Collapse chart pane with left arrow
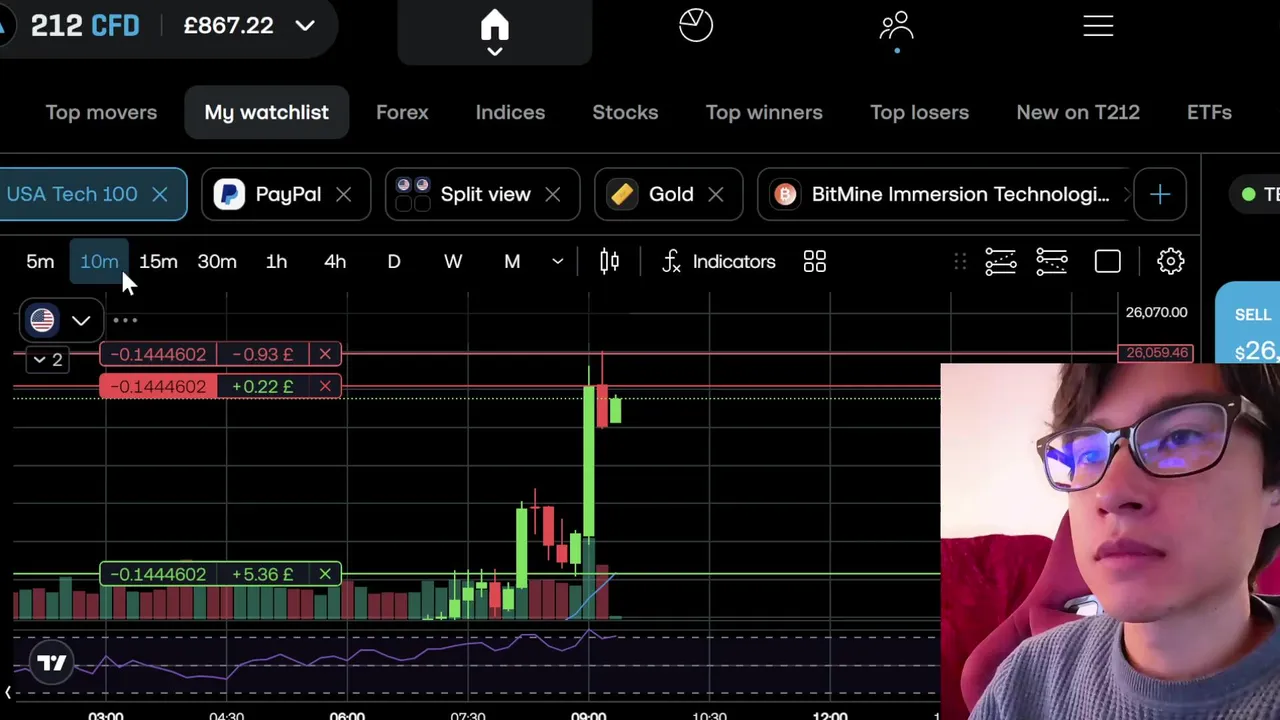 (8, 692)
